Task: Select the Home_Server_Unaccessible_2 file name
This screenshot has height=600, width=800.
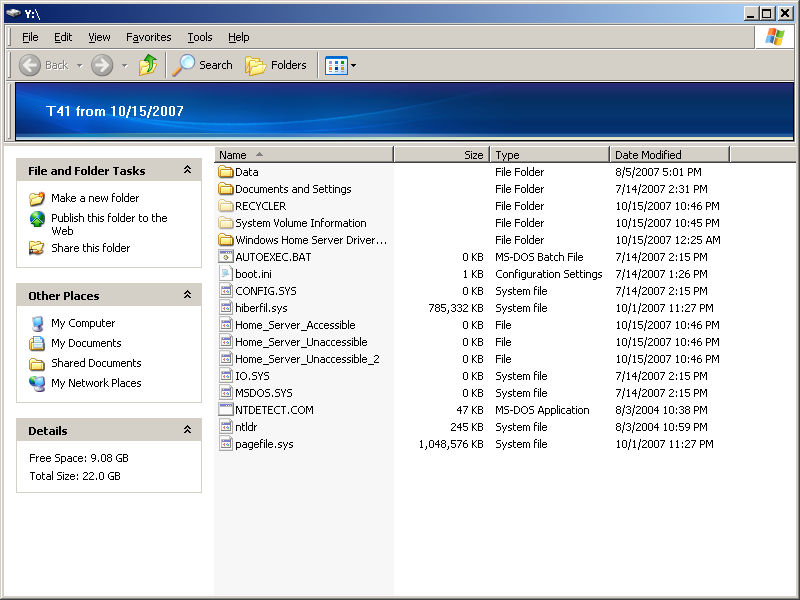Action: [x=307, y=359]
